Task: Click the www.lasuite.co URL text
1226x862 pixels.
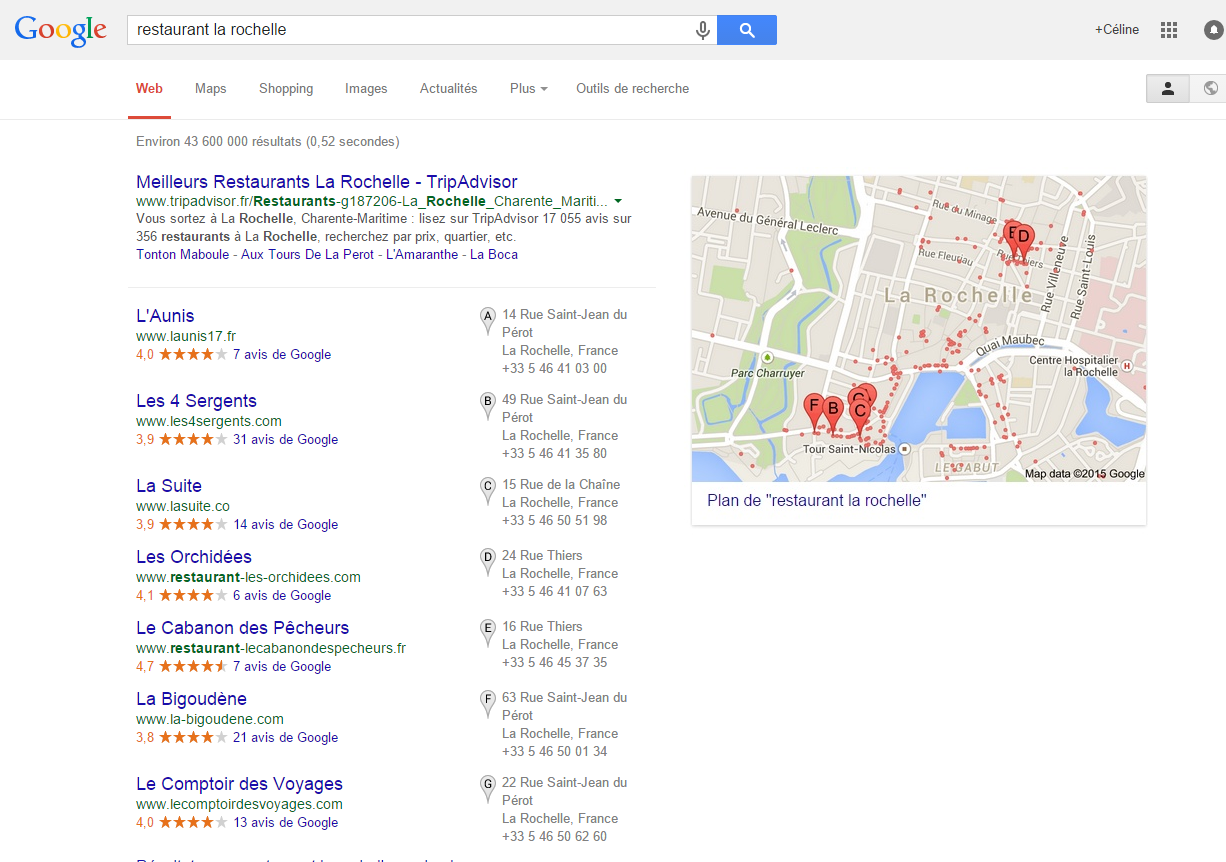Action: click(183, 506)
